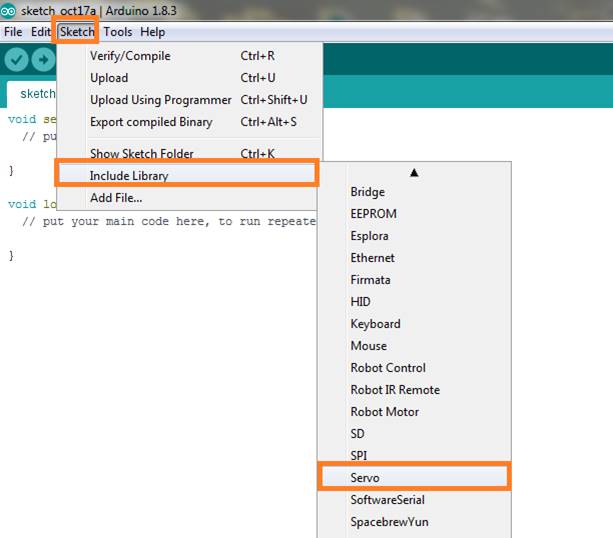Screen dimensions: 613x538
Task: Select the Keyboard library
Action: click(x=414, y=324)
